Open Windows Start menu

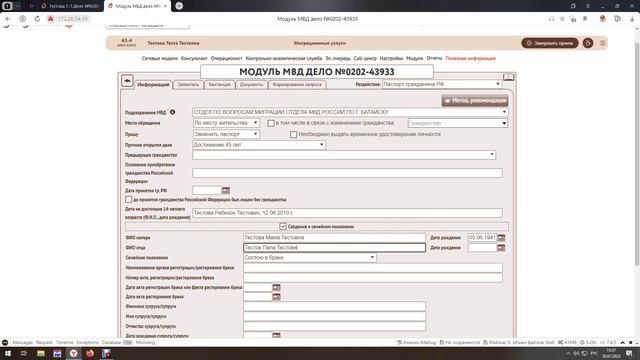(7, 353)
